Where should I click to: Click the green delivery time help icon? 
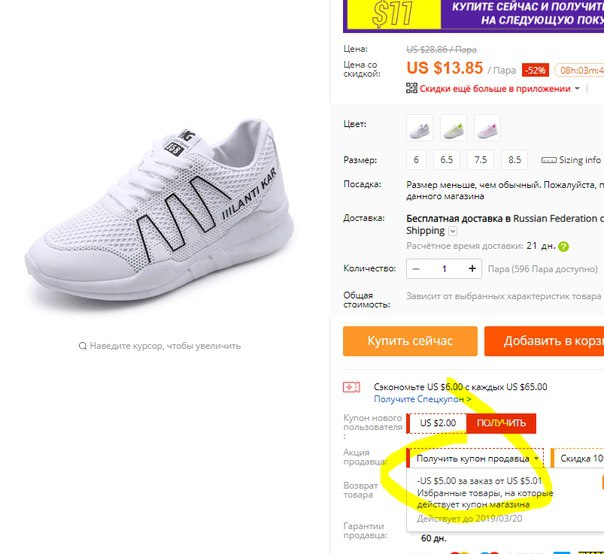click(563, 247)
